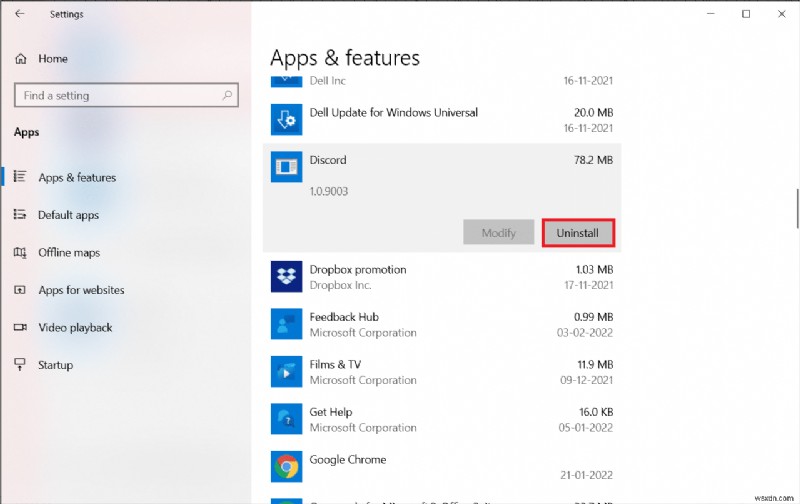Screen dimensions: 800x504
Task: Click the search magnifier icon
Action: coord(227,95)
